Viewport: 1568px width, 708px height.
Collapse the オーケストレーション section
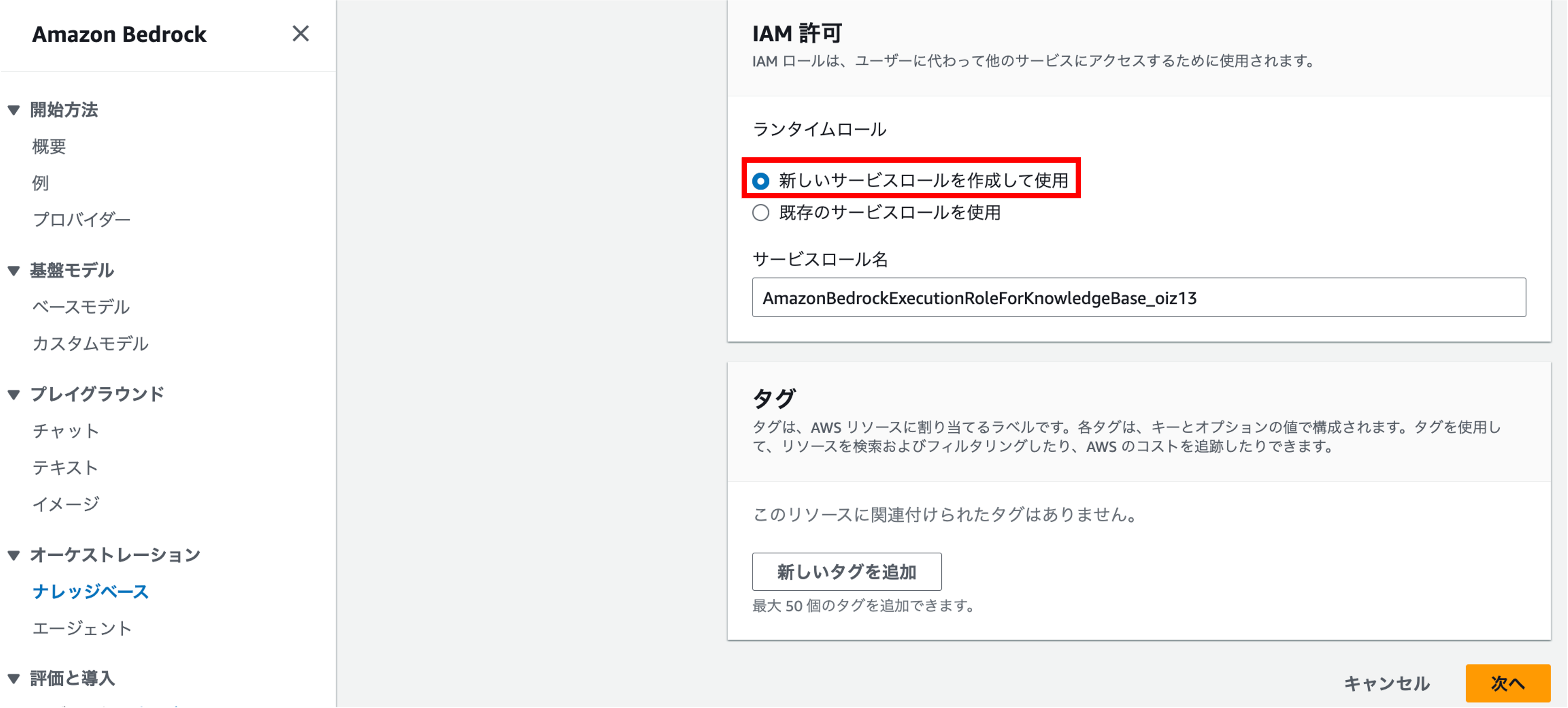(14, 555)
